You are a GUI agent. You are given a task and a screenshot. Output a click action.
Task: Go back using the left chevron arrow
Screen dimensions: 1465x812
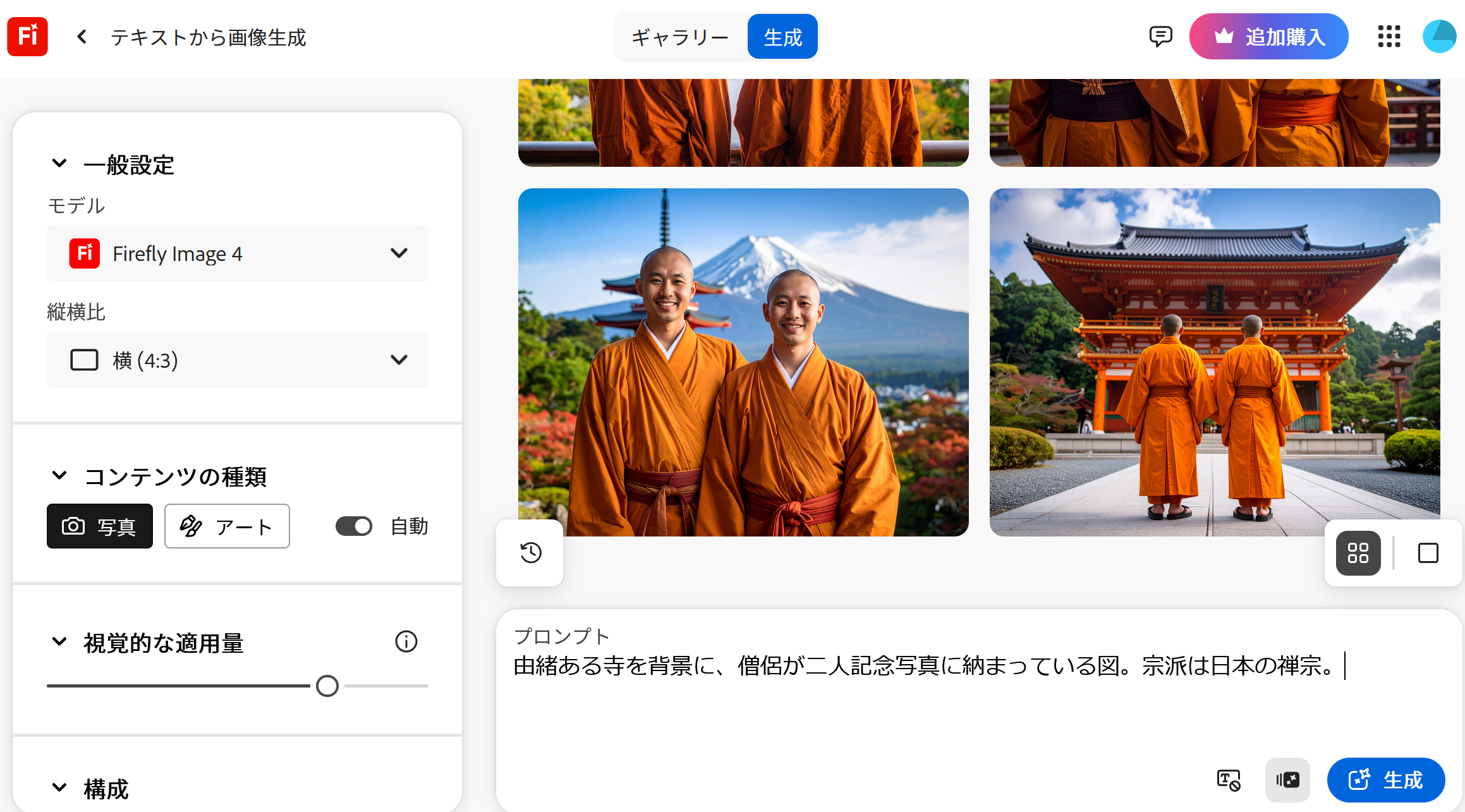point(82,37)
